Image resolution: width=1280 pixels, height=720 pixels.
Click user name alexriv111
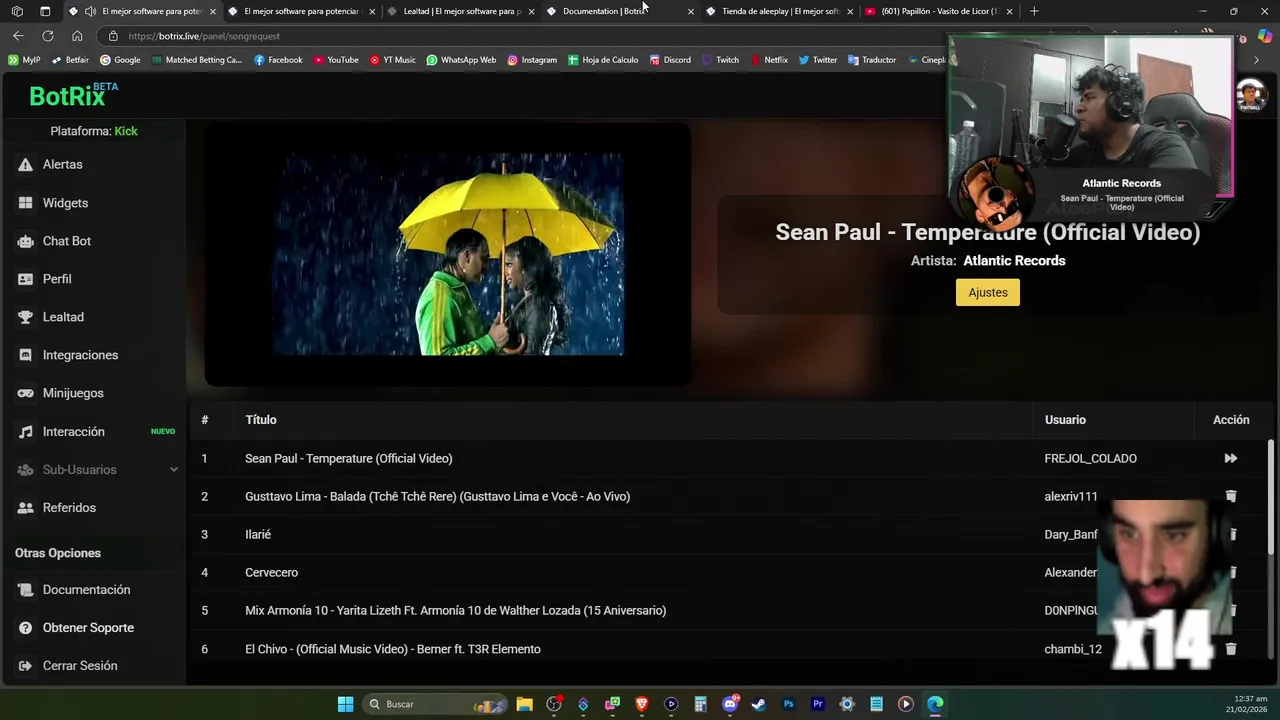pyautogui.click(x=1071, y=497)
